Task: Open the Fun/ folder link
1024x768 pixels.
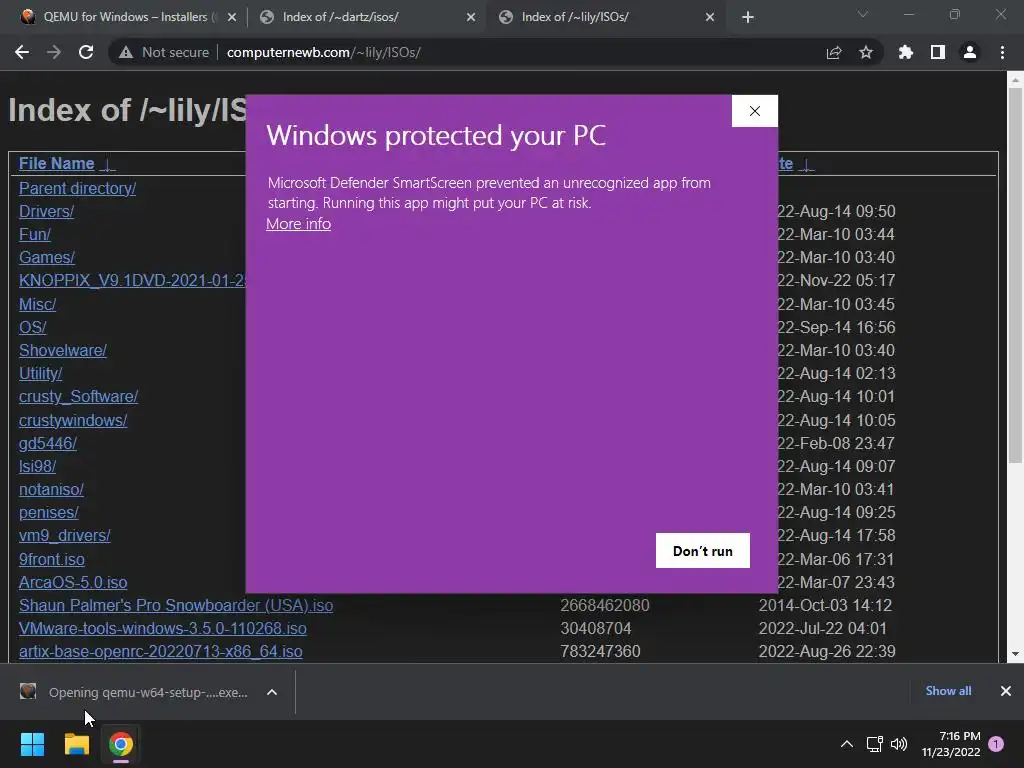Action: pos(35,234)
